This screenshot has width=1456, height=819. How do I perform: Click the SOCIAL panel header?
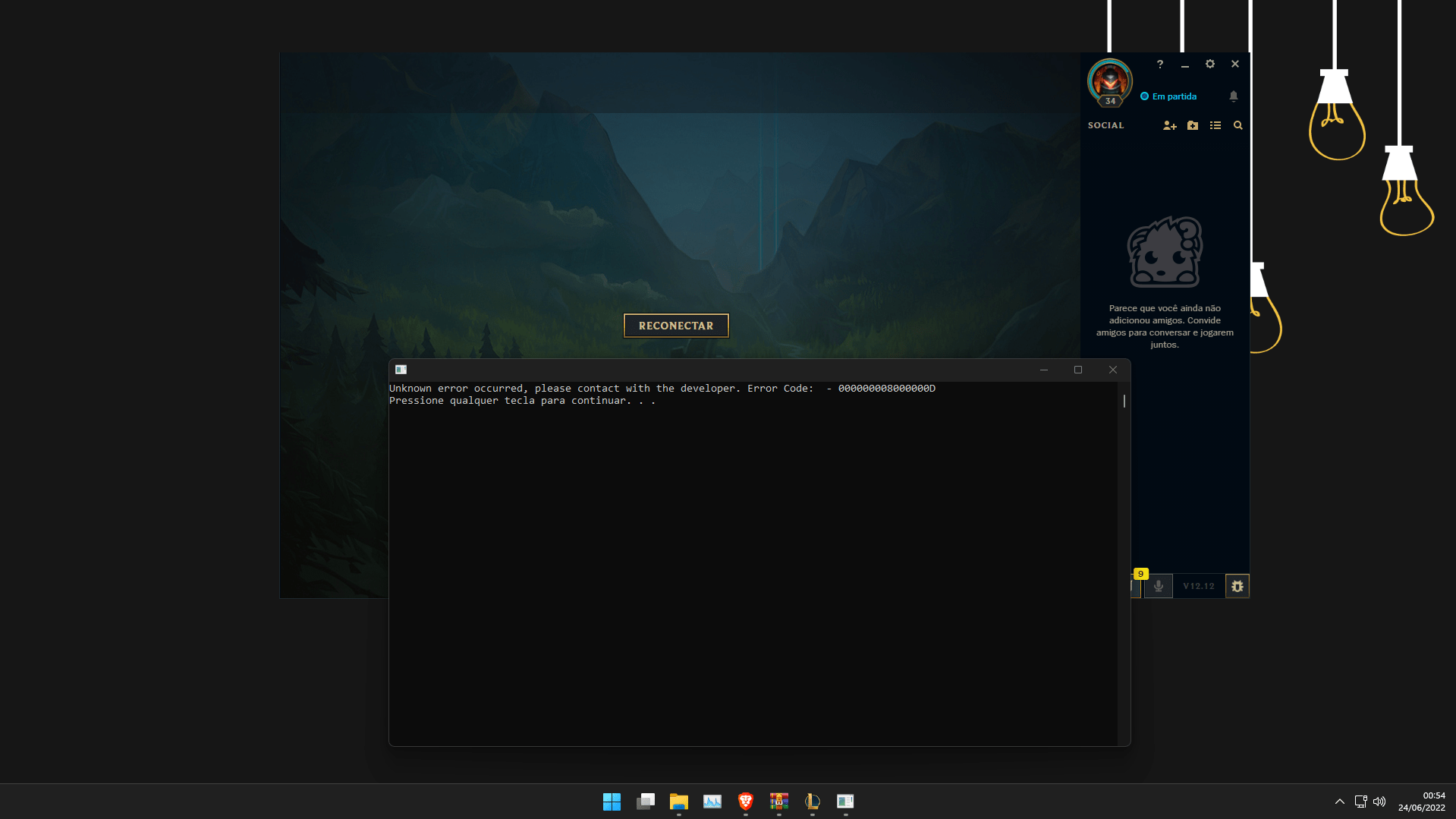pos(1106,125)
